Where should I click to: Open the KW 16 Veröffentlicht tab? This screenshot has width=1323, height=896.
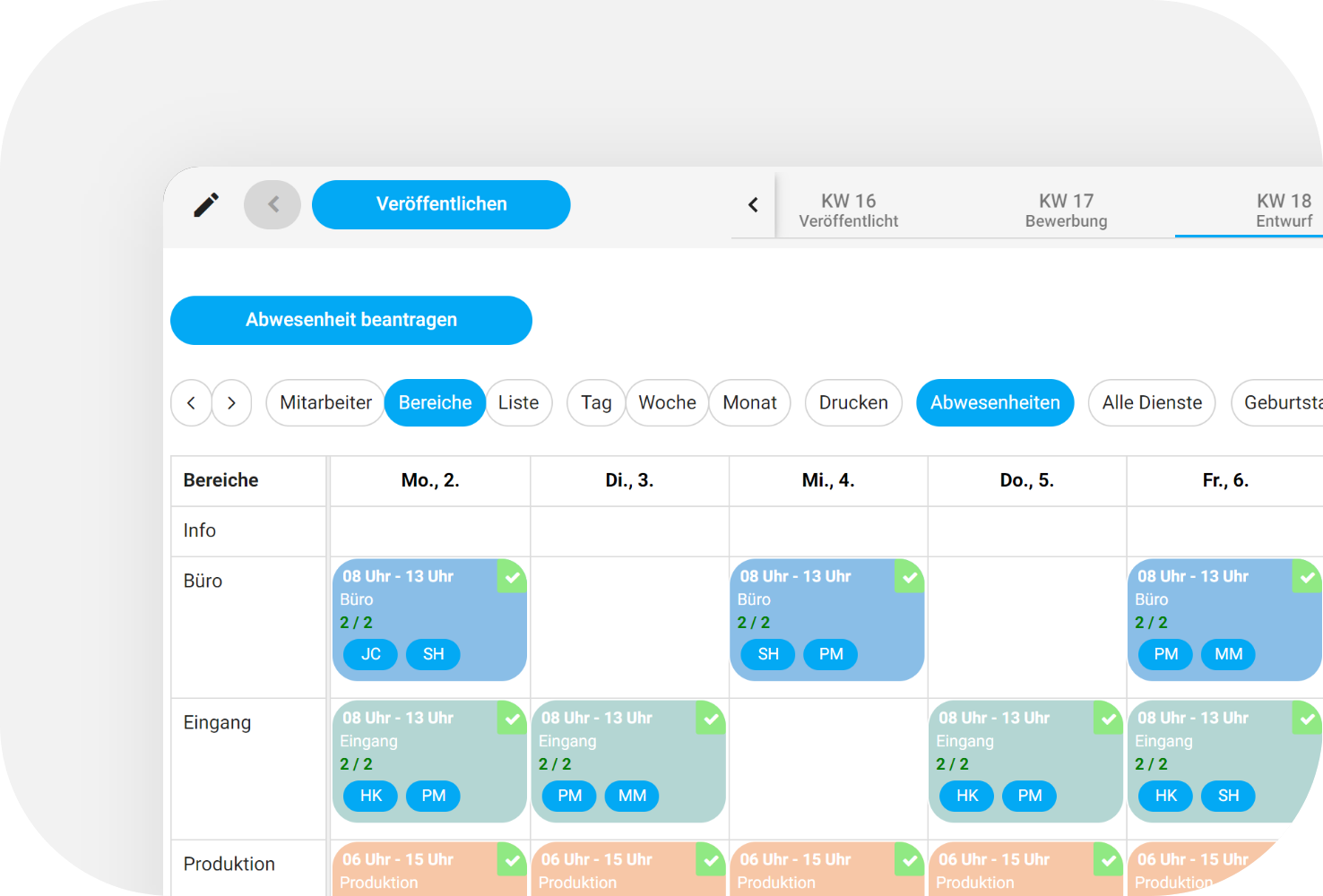(x=848, y=211)
